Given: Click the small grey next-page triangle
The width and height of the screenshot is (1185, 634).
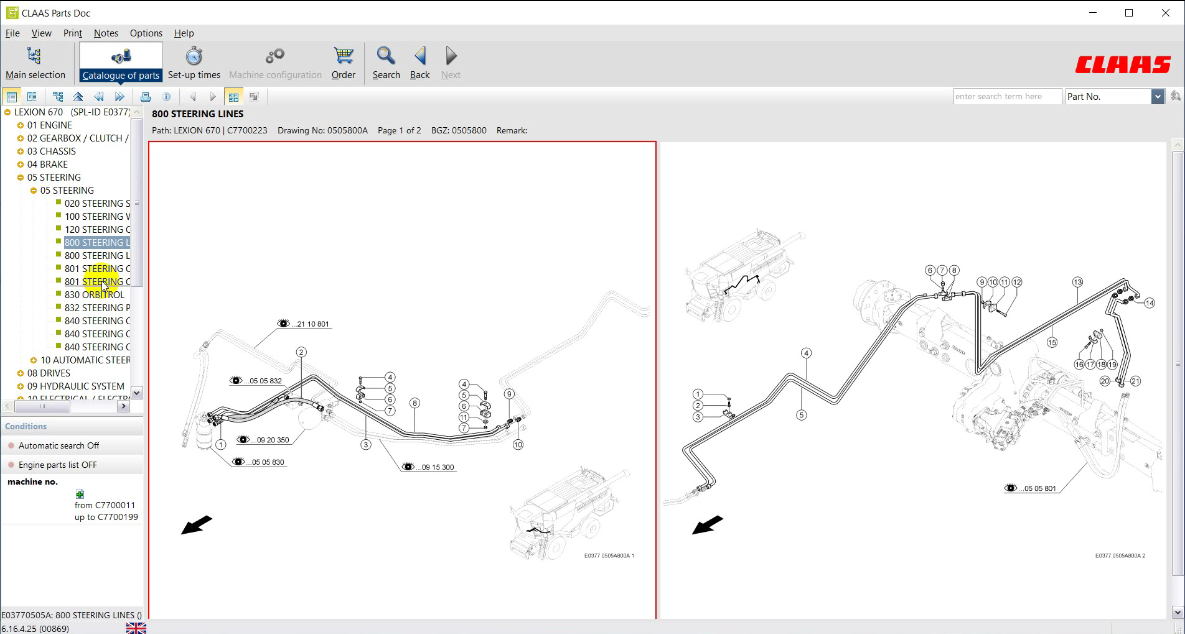Looking at the screenshot, I should 213,97.
